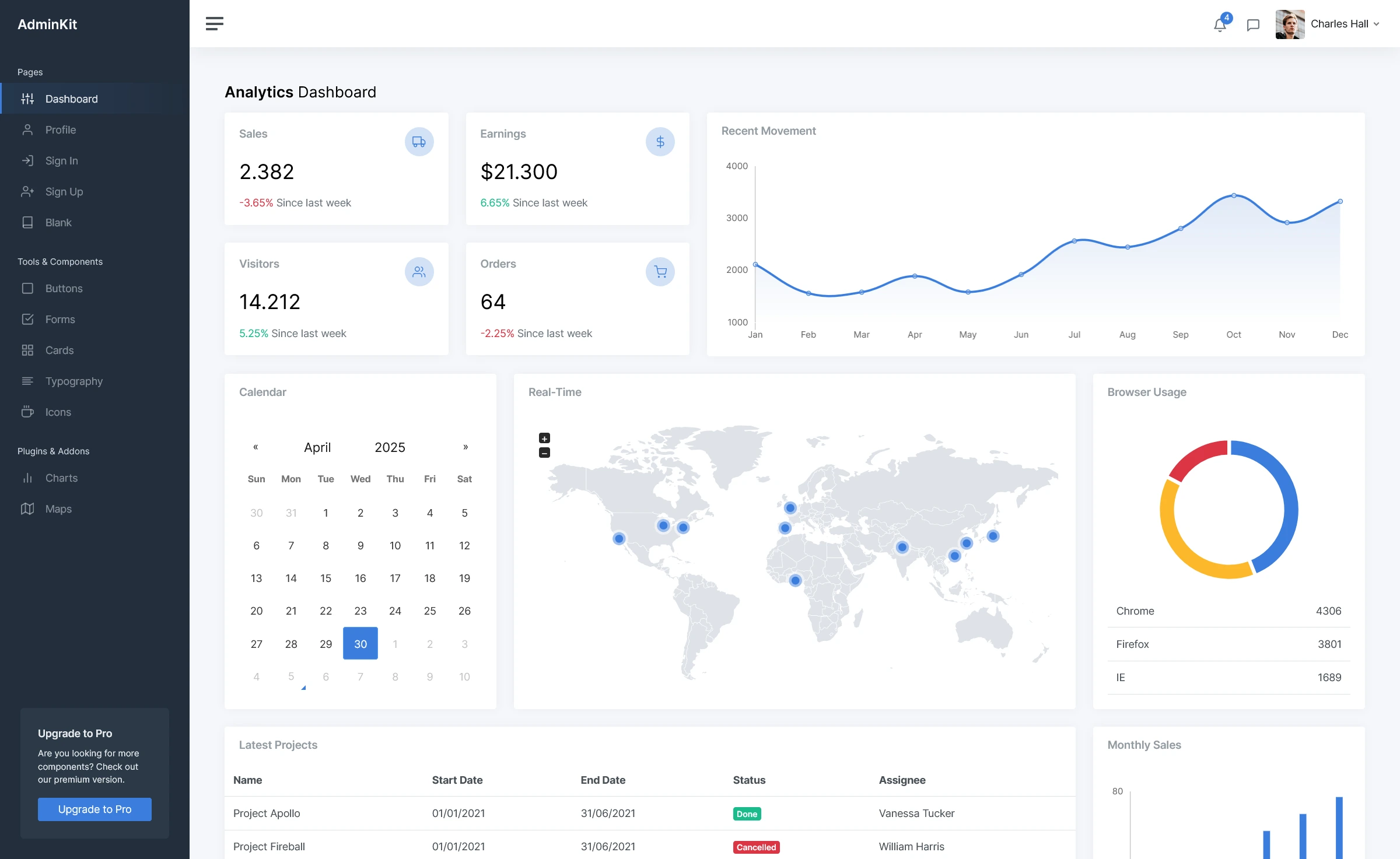Click the Sales delivery truck icon
The height and width of the screenshot is (859, 1400).
419,141
